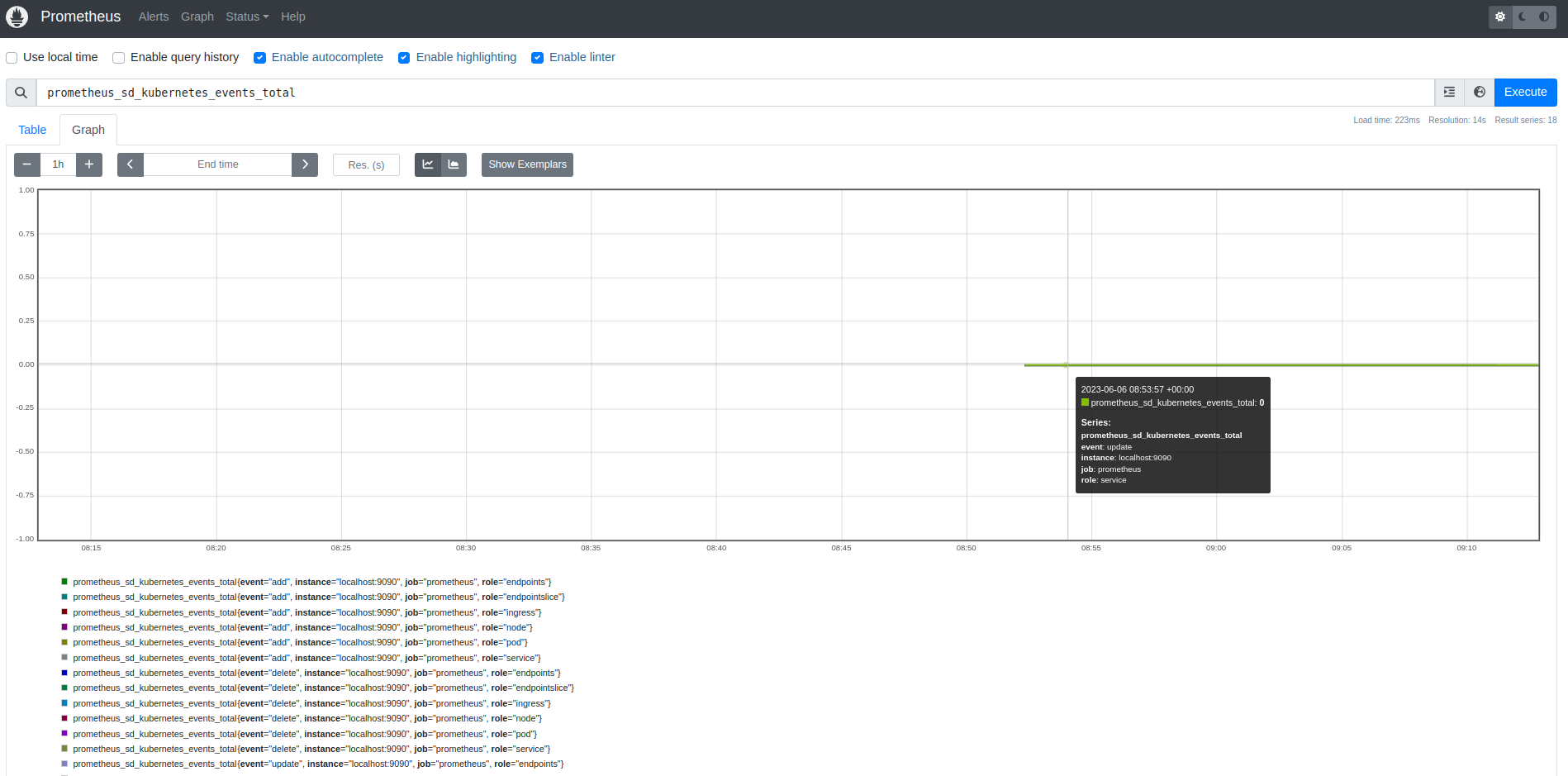This screenshot has height=776, width=1568.
Task: Click swatch for delete endpointslice series
Action: [64, 688]
